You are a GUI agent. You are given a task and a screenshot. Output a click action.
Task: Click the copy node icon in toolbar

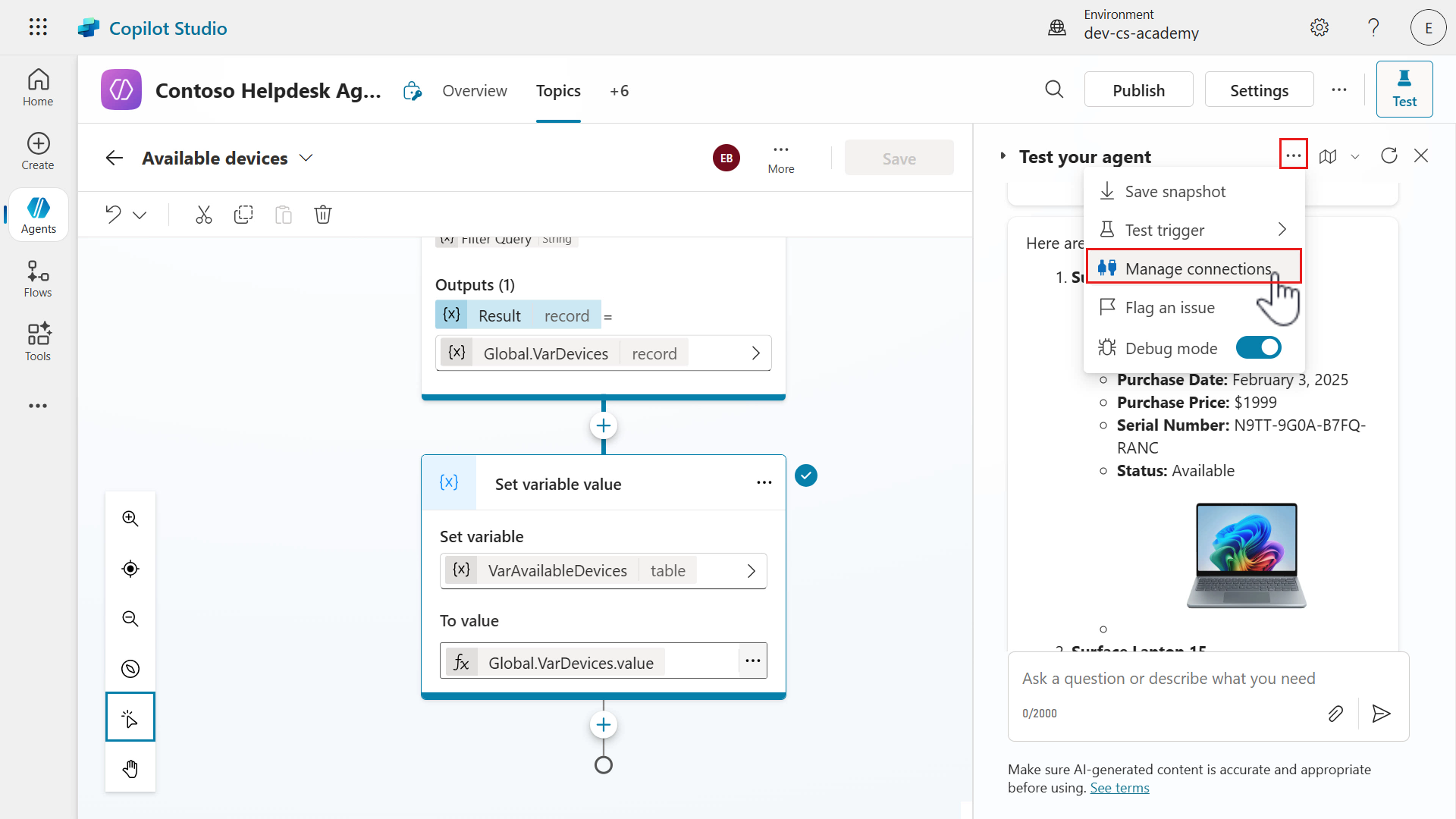[x=243, y=215]
